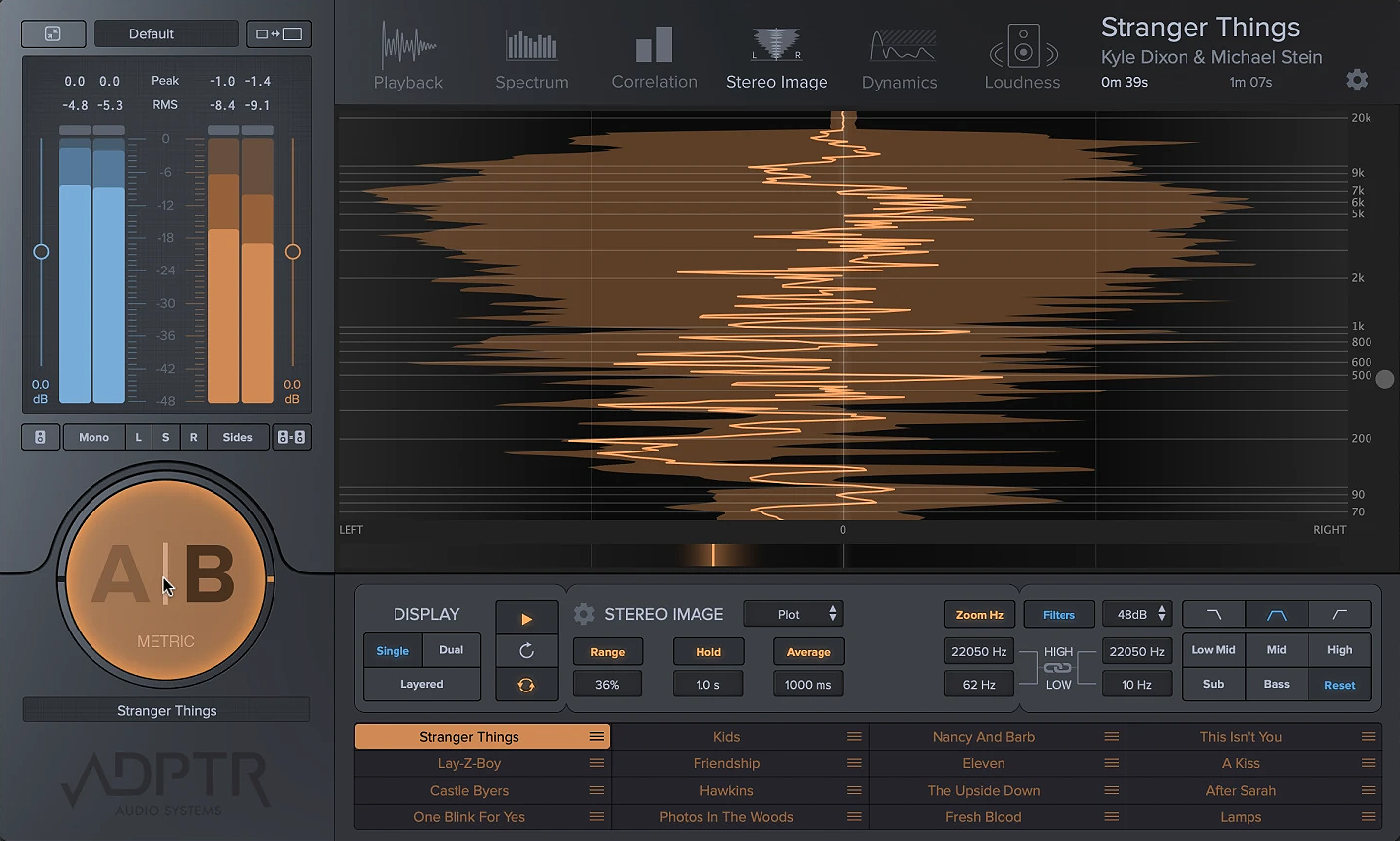1400x841 pixels.
Task: Select the Dynamics analysis view
Action: (x=898, y=54)
